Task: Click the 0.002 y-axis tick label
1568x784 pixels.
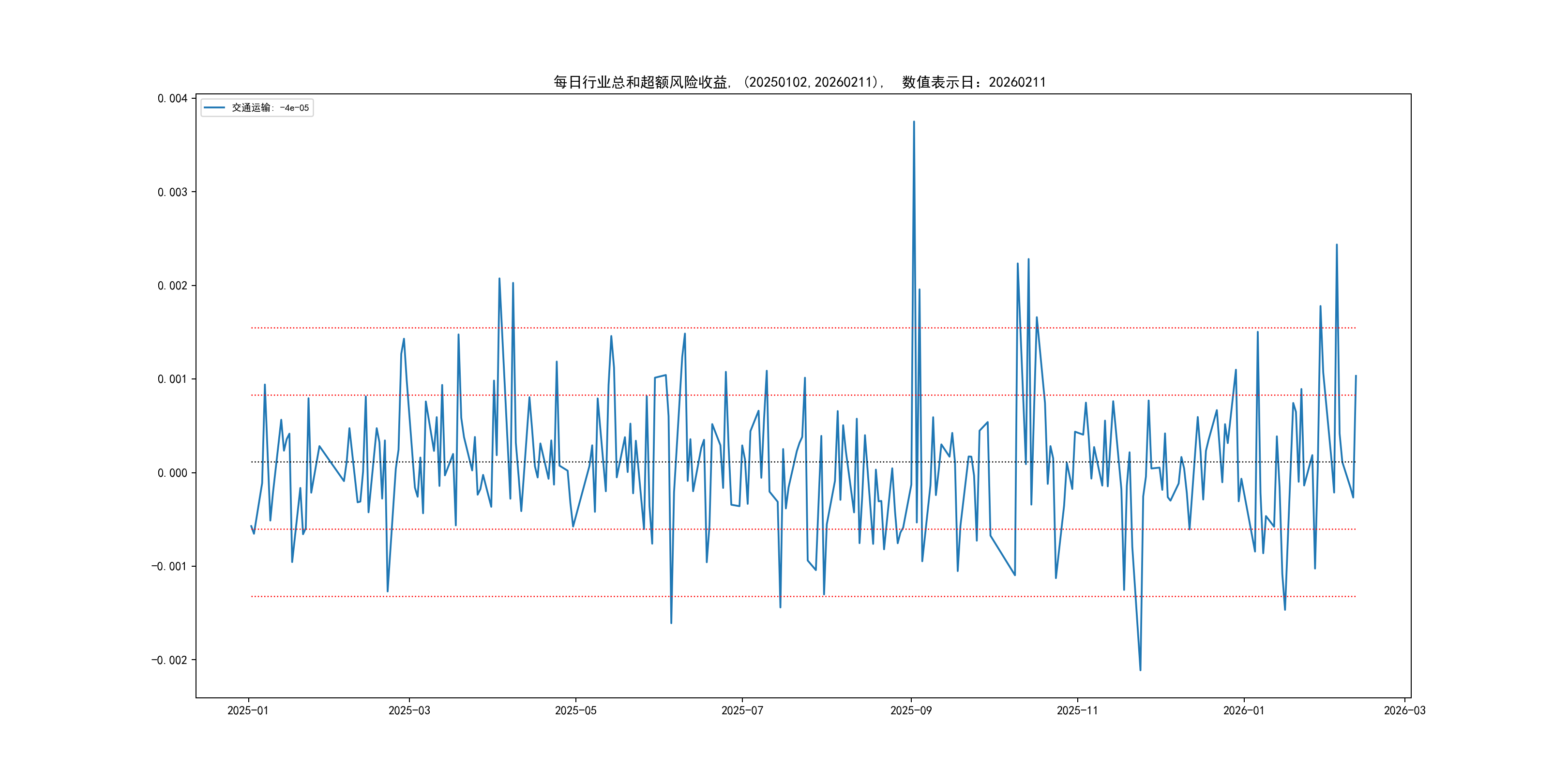Action: pyautogui.click(x=172, y=286)
